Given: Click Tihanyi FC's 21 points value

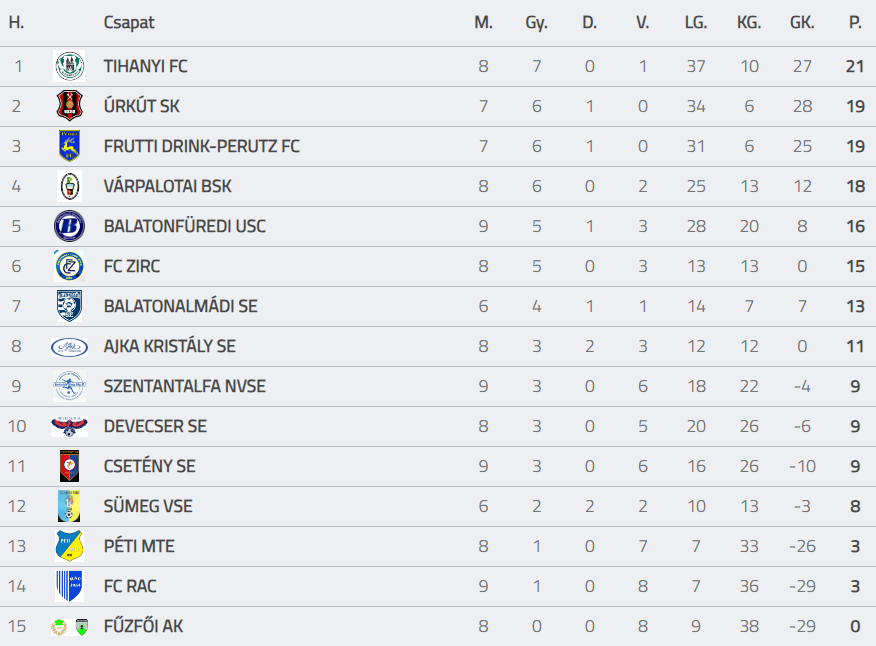Looking at the screenshot, I should click(854, 67).
